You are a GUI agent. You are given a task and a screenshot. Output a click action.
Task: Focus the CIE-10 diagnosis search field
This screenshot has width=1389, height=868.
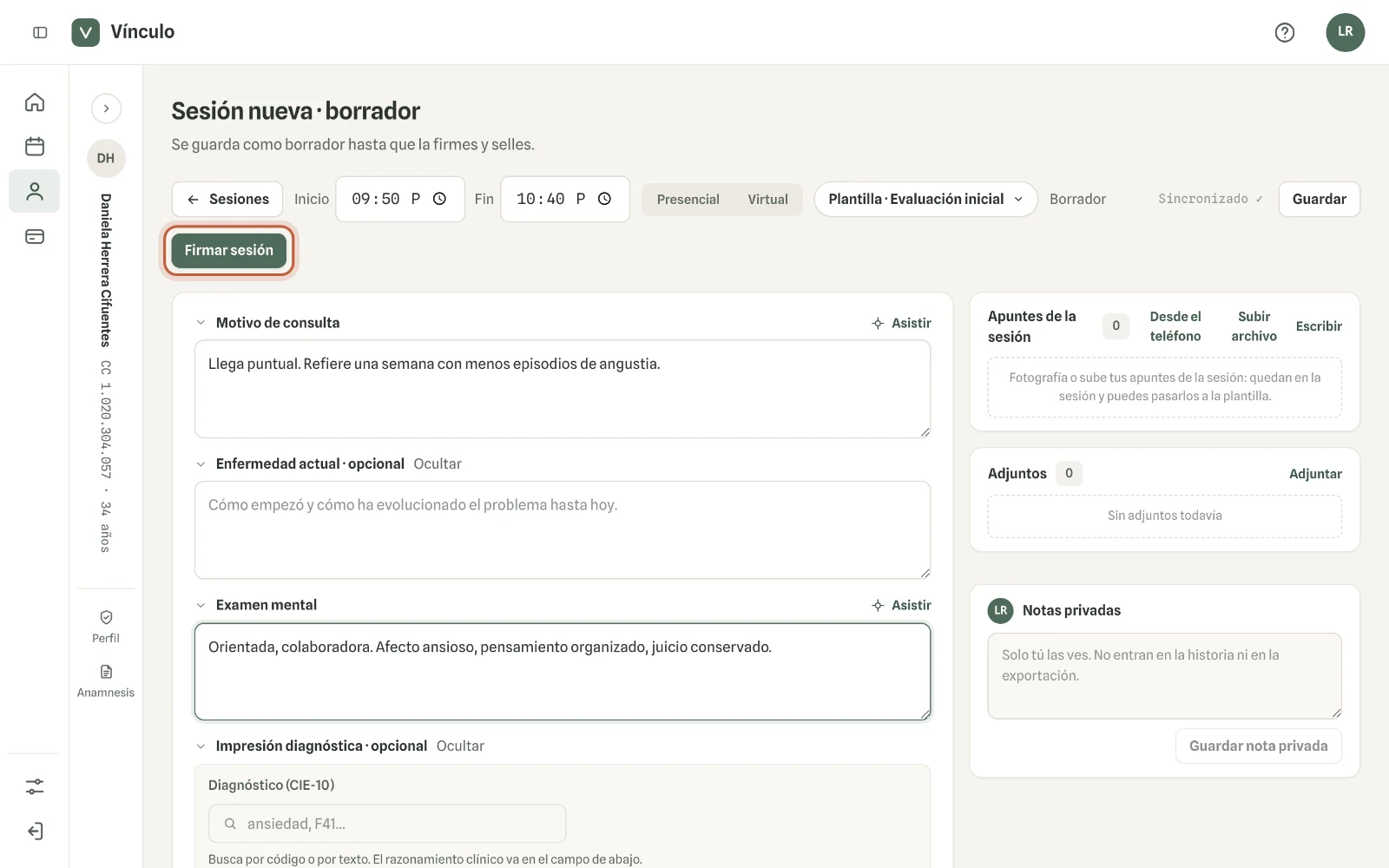(x=387, y=824)
